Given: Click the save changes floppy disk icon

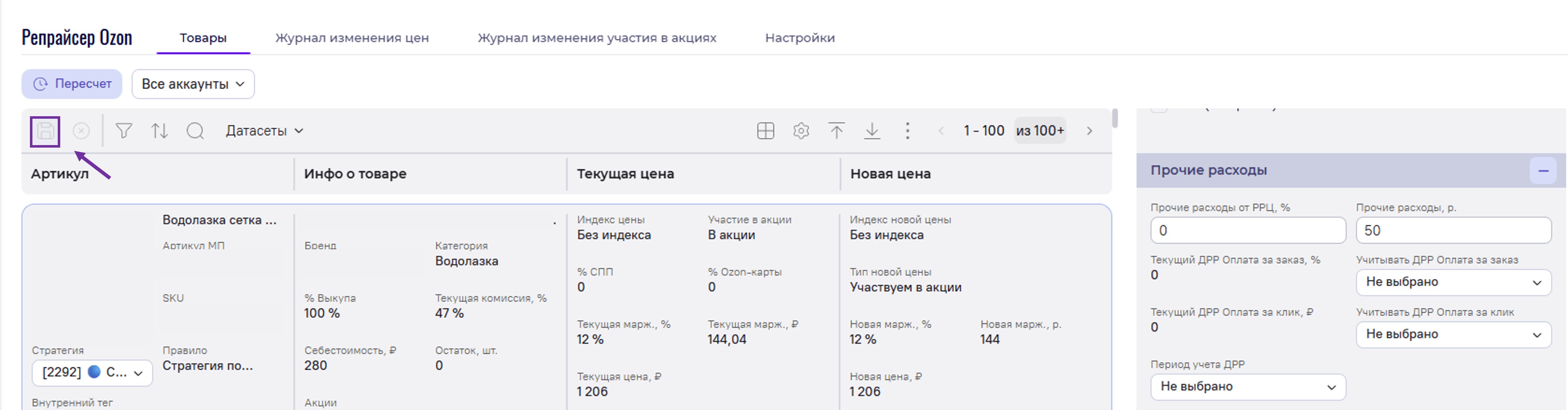Looking at the screenshot, I should coord(45,131).
